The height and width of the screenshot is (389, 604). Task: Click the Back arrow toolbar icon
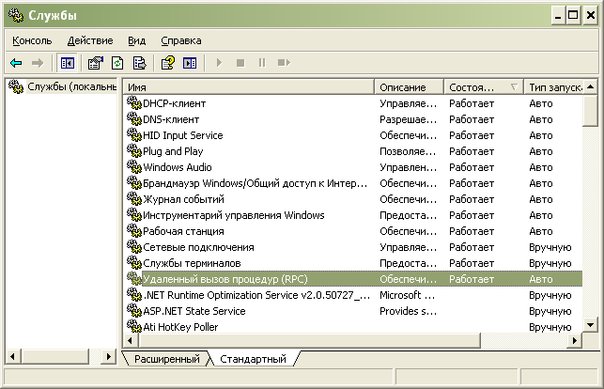point(16,63)
